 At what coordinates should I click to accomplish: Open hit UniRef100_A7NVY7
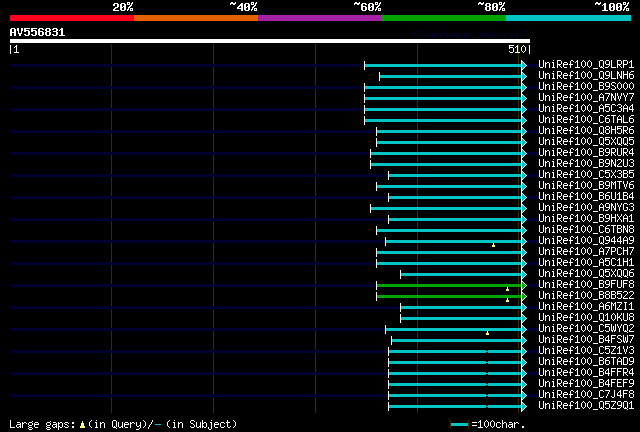586,98
